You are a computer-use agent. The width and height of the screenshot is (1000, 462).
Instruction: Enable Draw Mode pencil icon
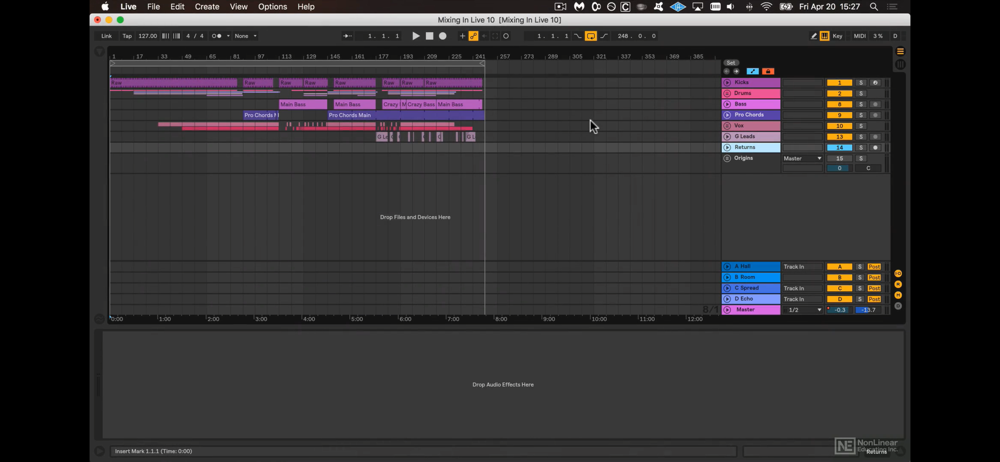tap(814, 36)
